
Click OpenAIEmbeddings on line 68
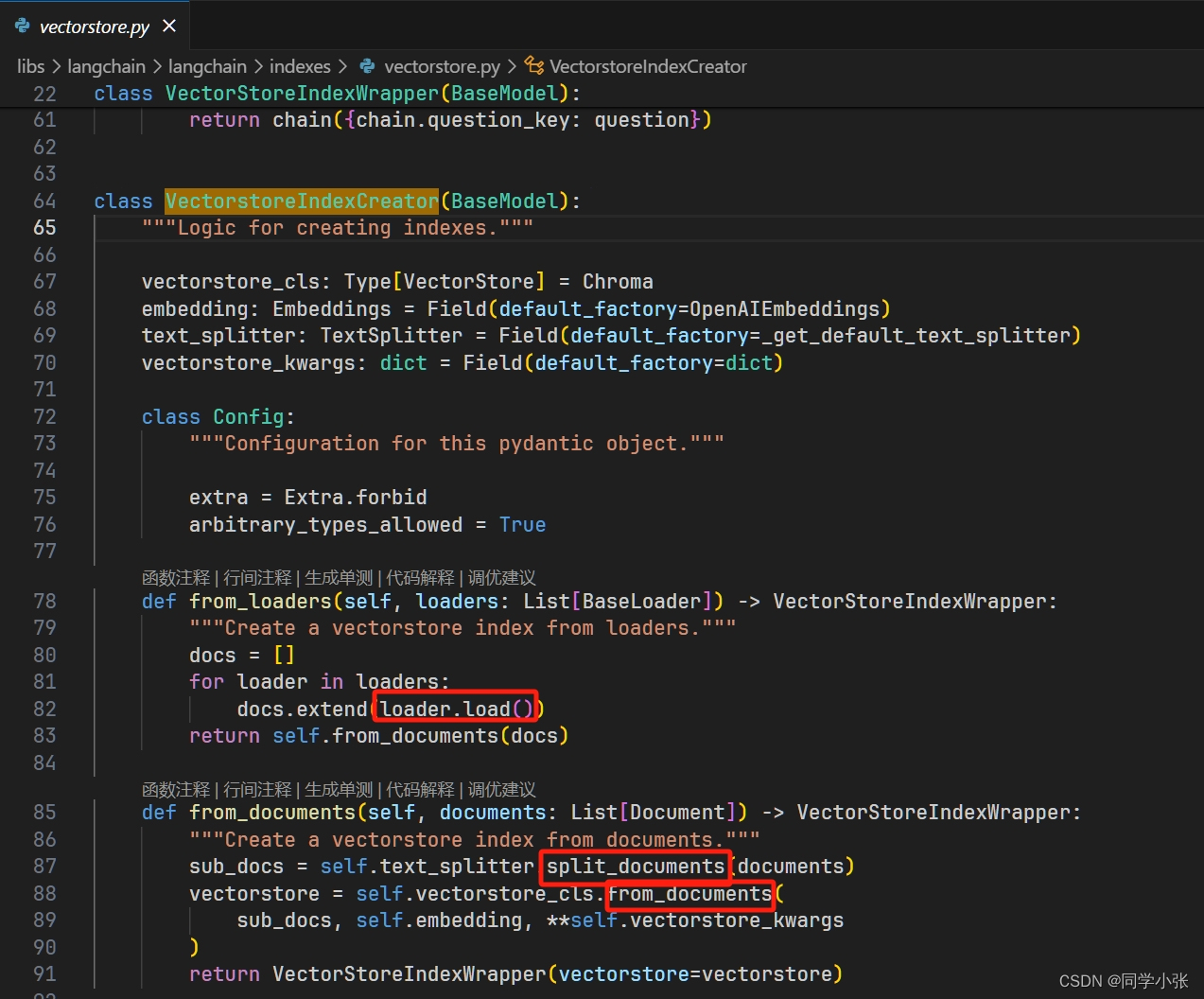coord(785,308)
